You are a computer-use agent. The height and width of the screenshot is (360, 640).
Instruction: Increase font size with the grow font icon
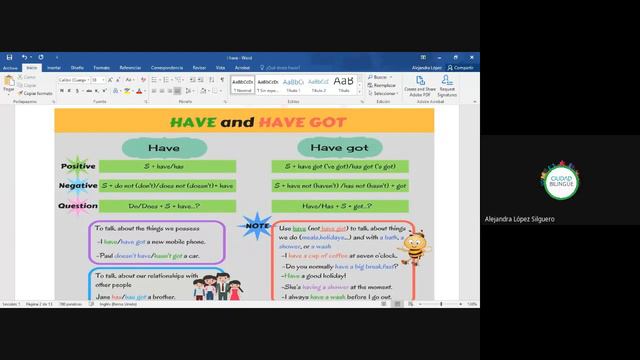(110, 80)
